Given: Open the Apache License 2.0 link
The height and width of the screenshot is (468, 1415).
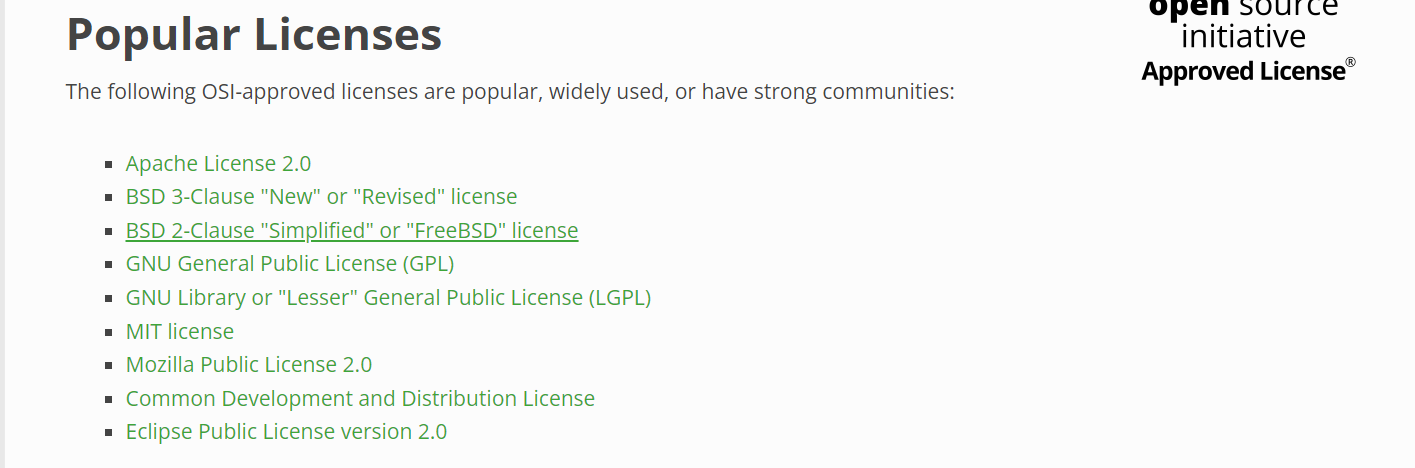Looking at the screenshot, I should (x=218, y=164).
